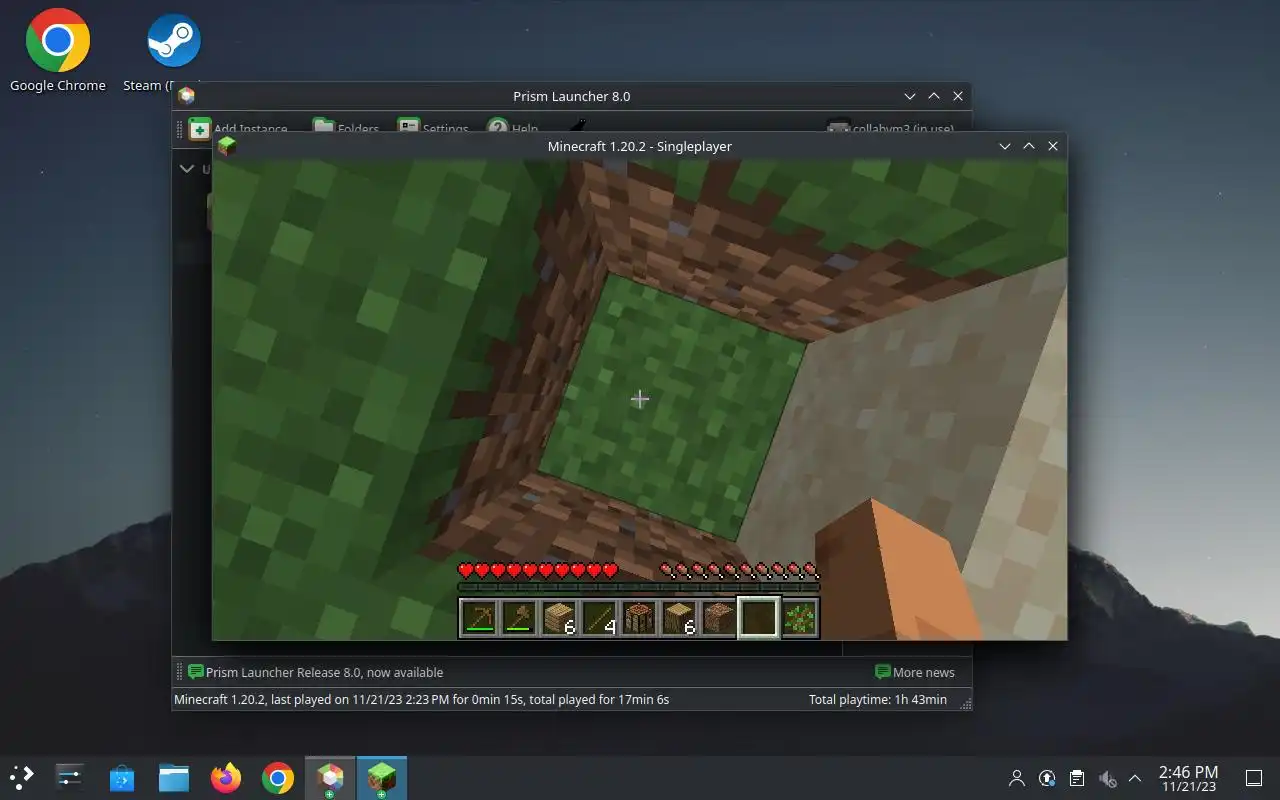Open Google Chrome desktop shortcut

pos(58,50)
